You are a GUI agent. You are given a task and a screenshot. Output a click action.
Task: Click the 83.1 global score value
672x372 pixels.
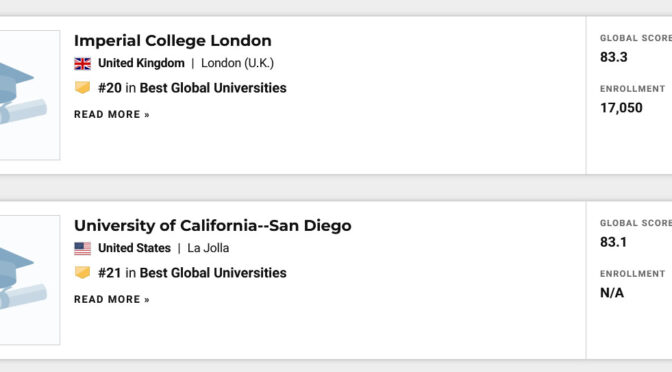[613, 242]
